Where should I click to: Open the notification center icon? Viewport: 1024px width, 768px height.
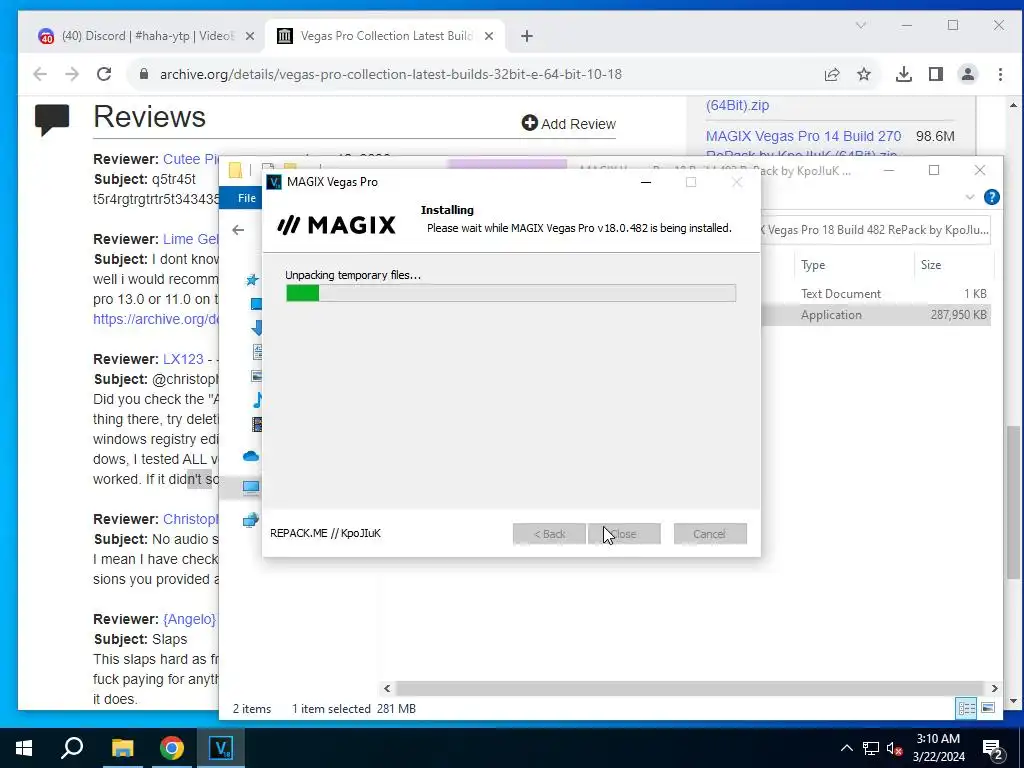(993, 749)
